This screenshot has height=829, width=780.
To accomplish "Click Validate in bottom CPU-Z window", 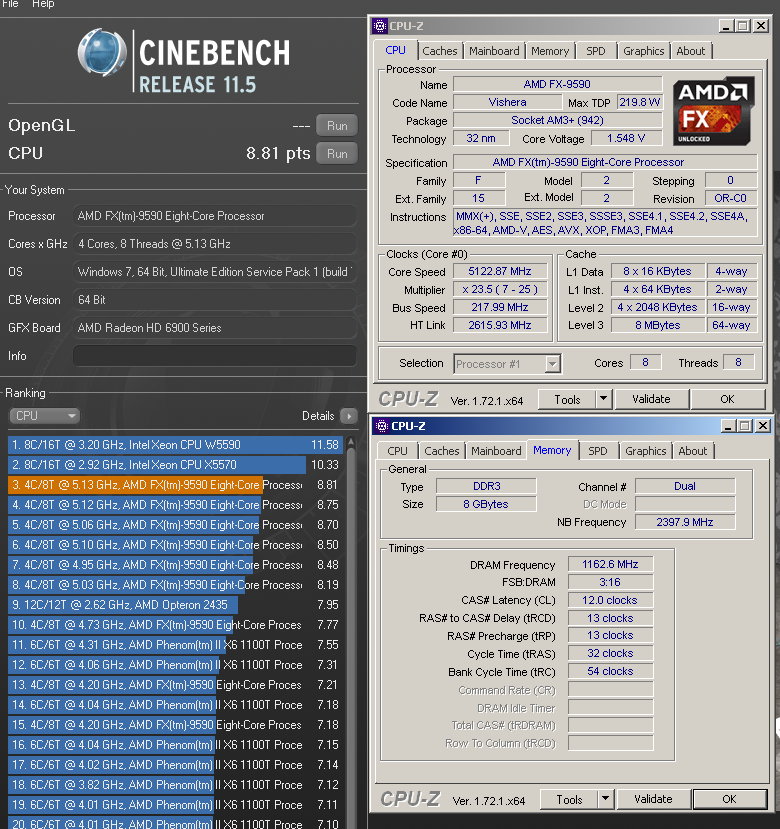I will [654, 799].
